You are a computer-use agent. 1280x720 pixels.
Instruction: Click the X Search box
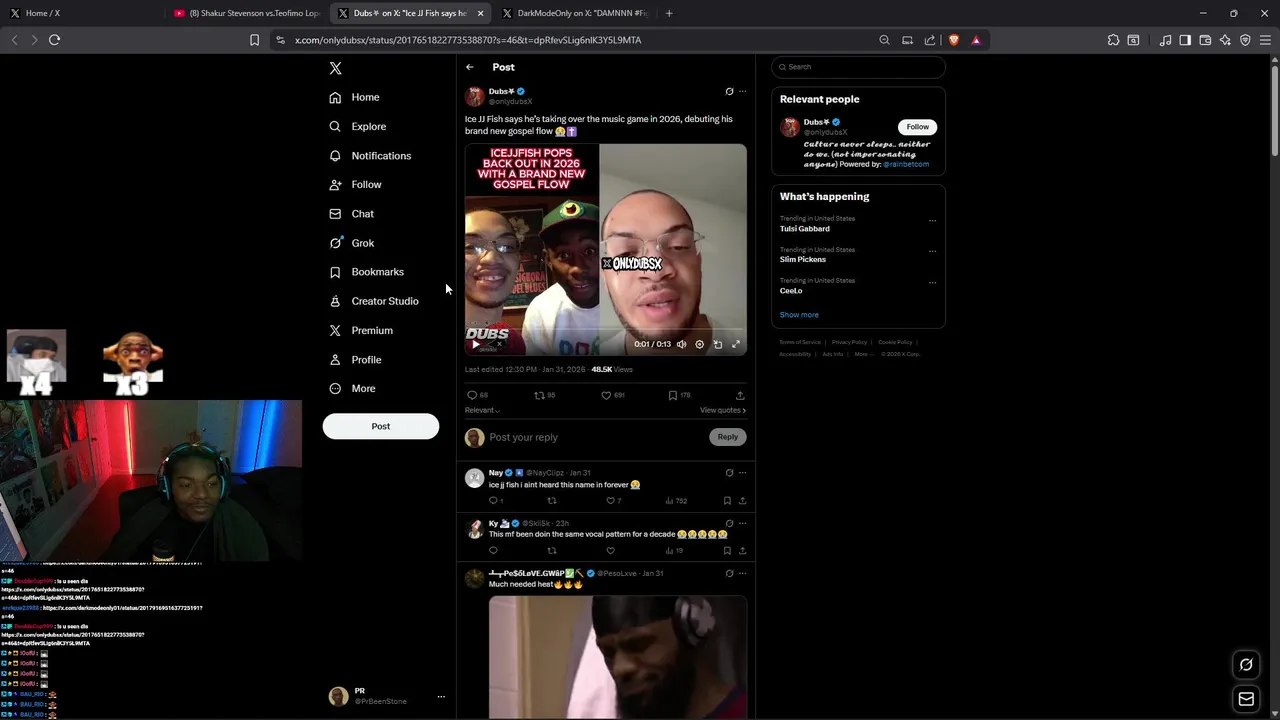[x=858, y=67]
